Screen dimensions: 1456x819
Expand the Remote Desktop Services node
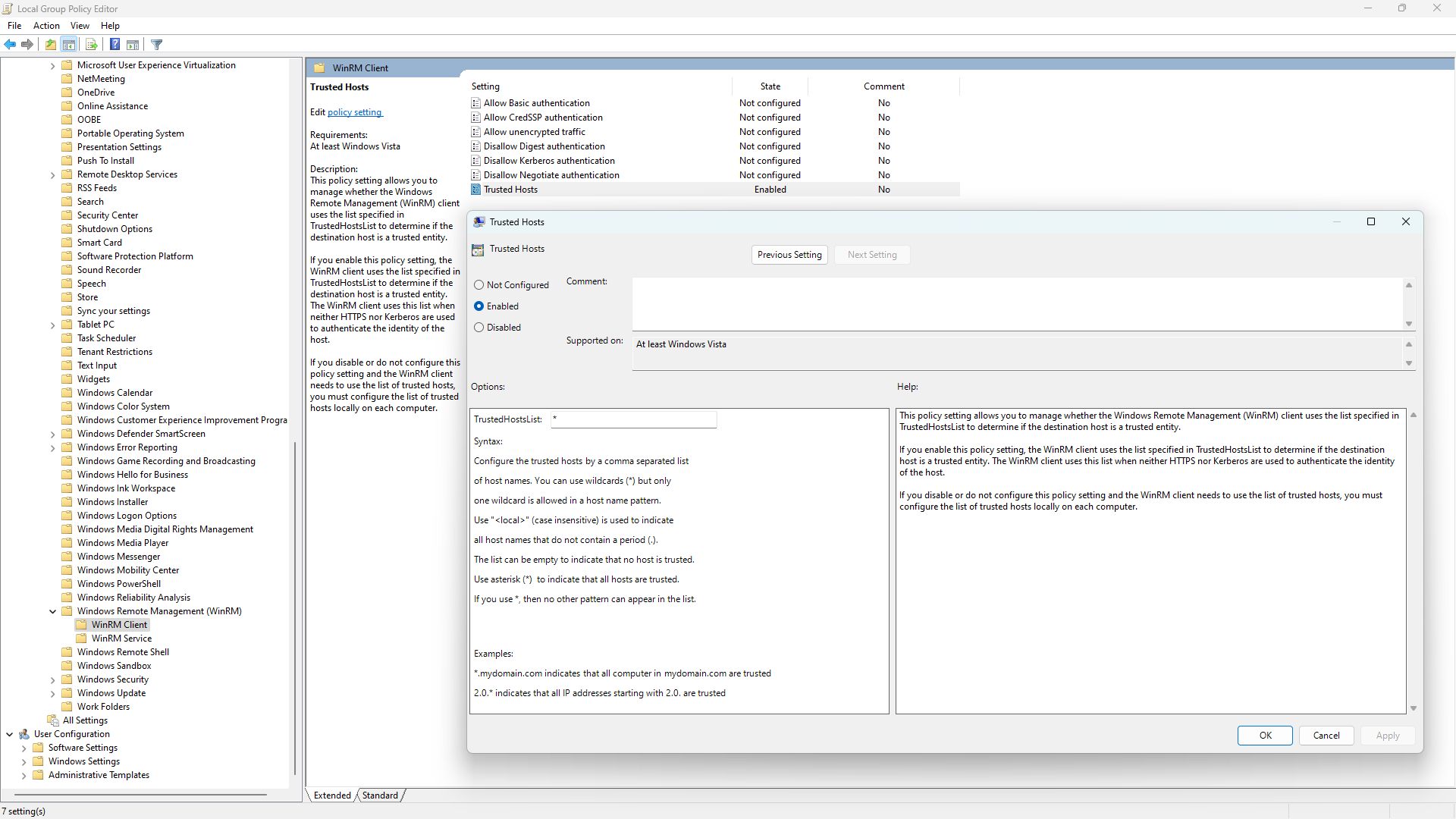pyautogui.click(x=52, y=175)
